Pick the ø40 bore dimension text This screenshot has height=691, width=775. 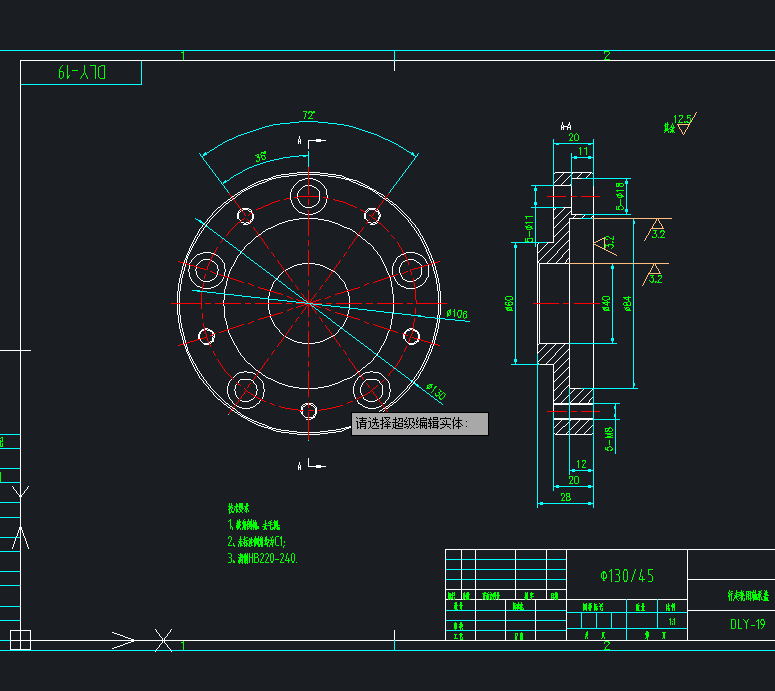tap(606, 303)
